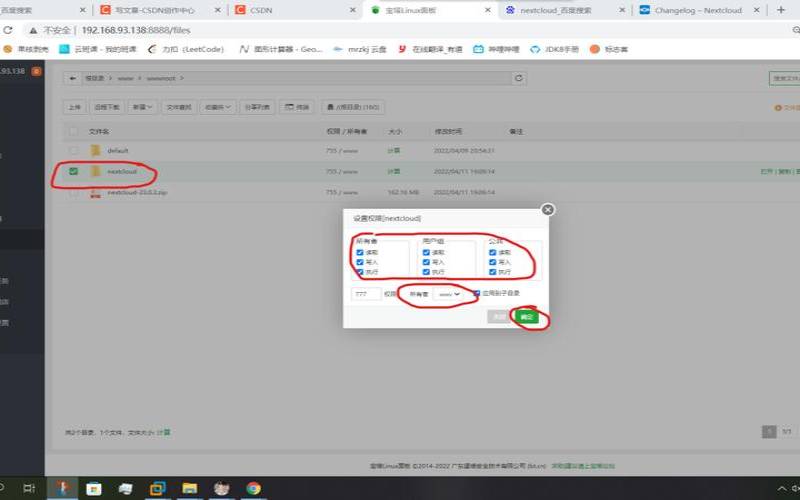Toggle owner execute permission checkbox
Viewport: 800px width, 500px height.
coord(360,272)
